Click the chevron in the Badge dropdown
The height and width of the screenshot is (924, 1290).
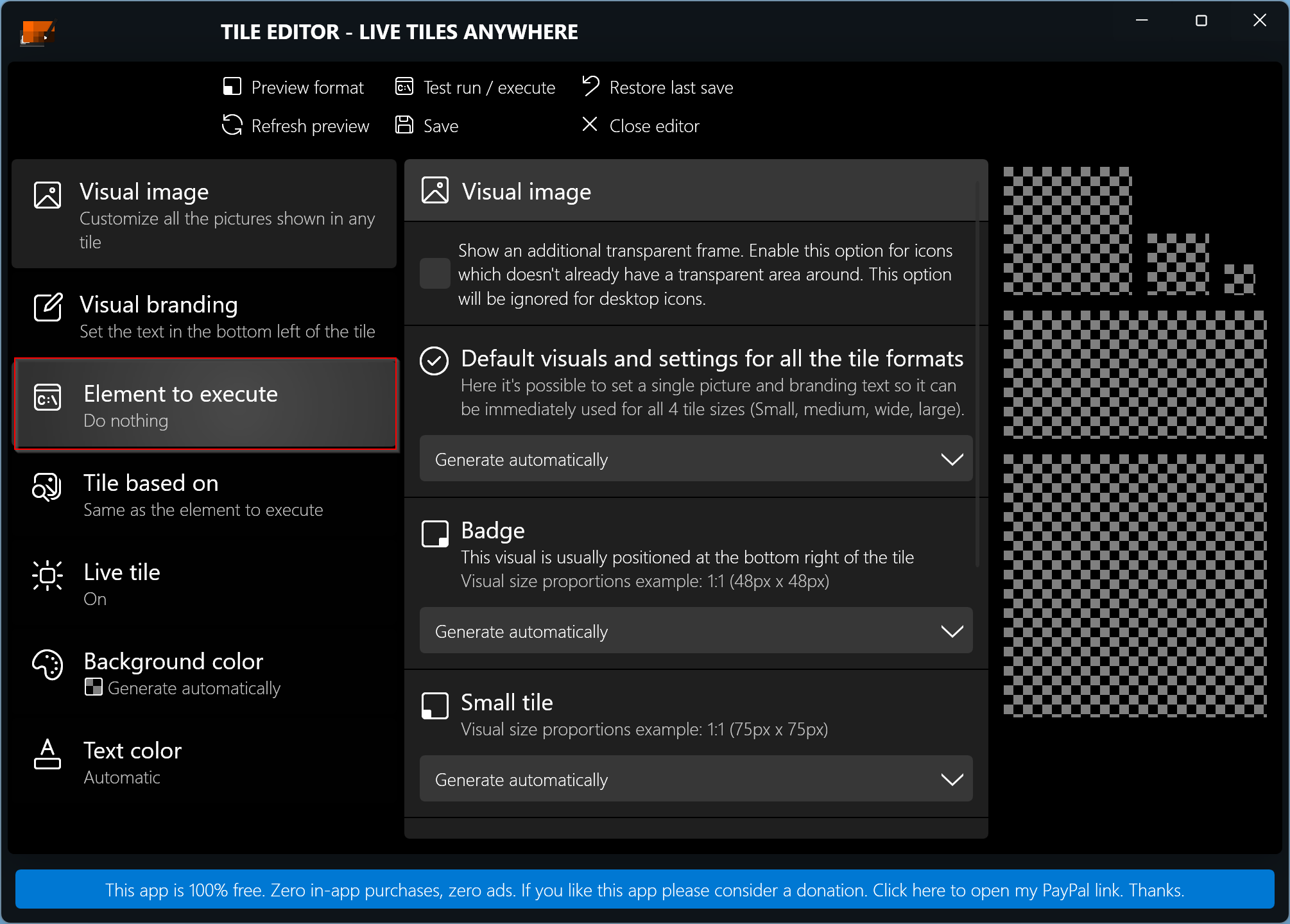952,631
